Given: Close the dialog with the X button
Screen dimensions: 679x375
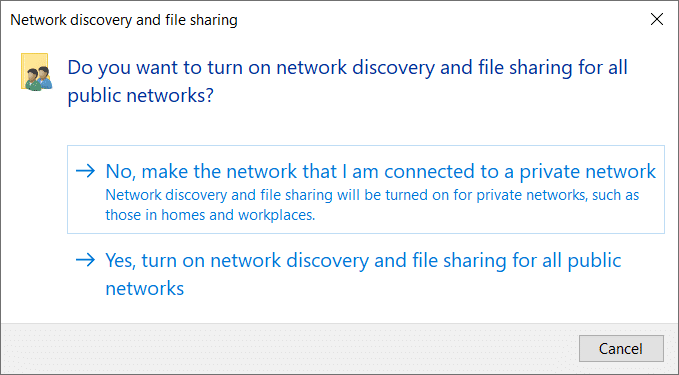Looking at the screenshot, I should coord(656,19).
